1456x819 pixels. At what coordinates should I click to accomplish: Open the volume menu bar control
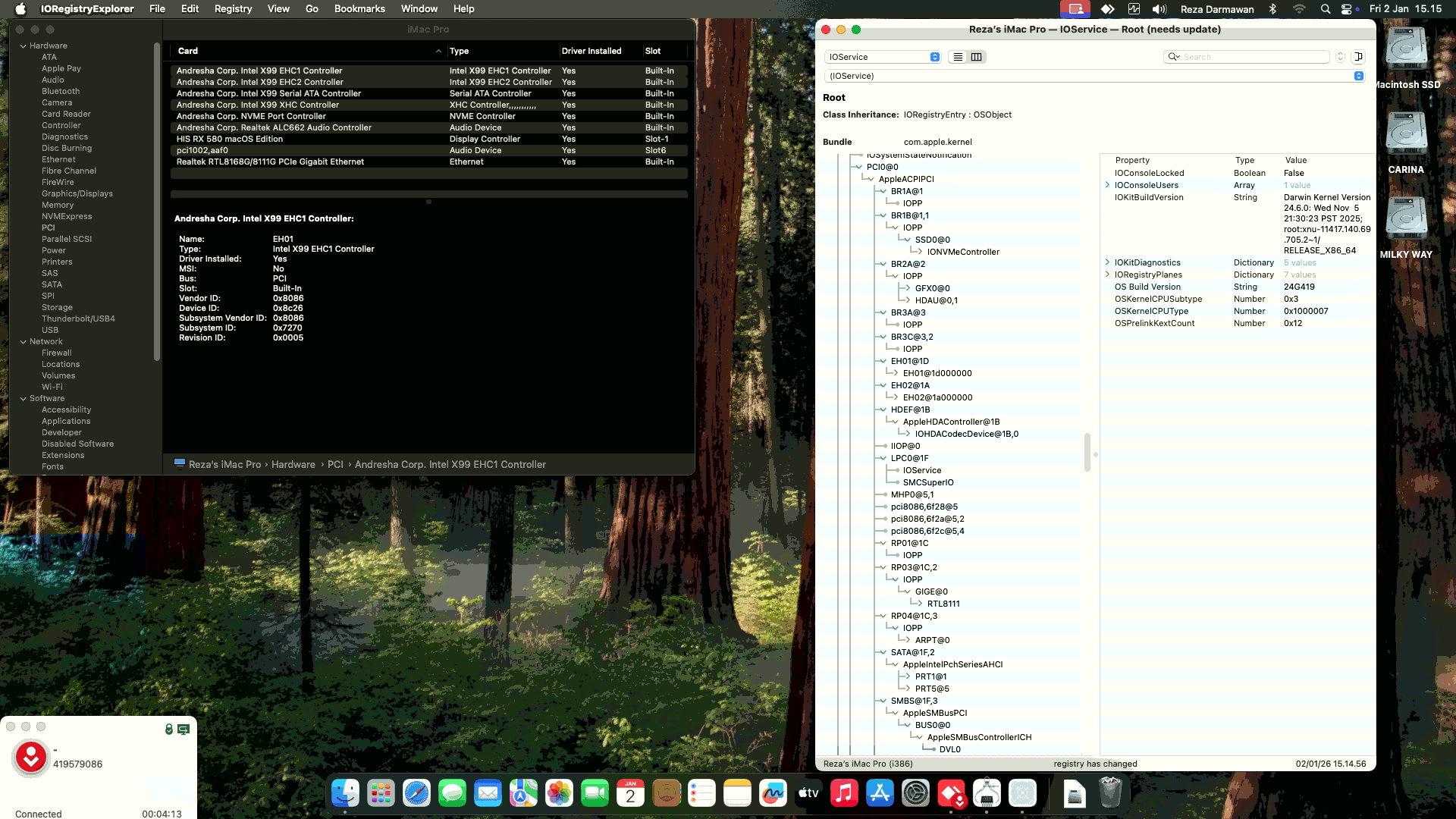[x=1159, y=9]
